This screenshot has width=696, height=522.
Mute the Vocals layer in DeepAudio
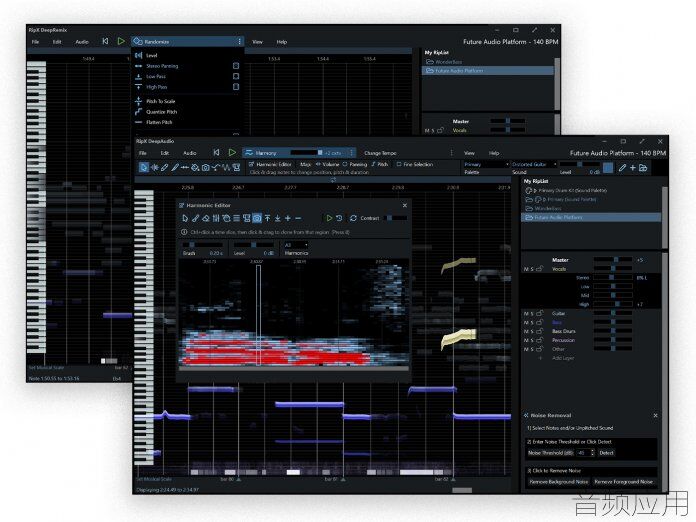(x=526, y=269)
